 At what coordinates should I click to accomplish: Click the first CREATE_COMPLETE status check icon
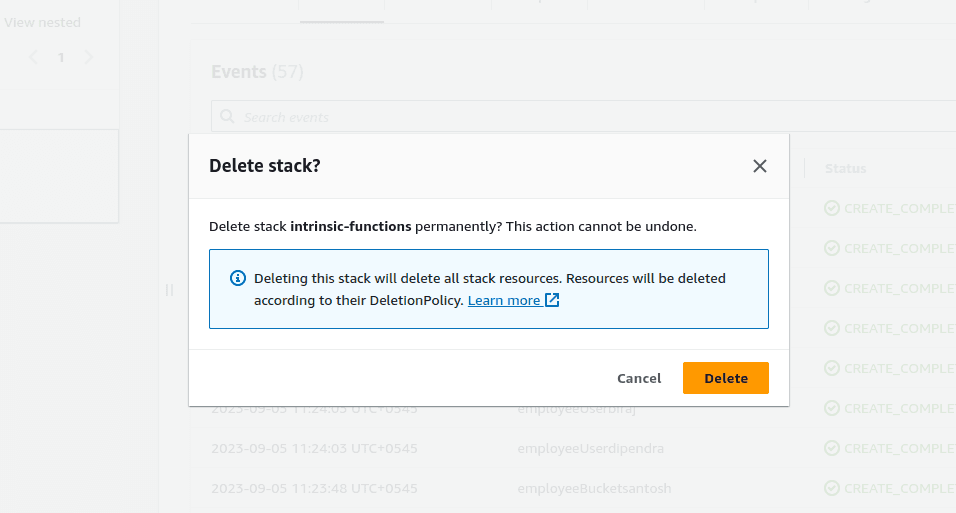tap(832, 209)
